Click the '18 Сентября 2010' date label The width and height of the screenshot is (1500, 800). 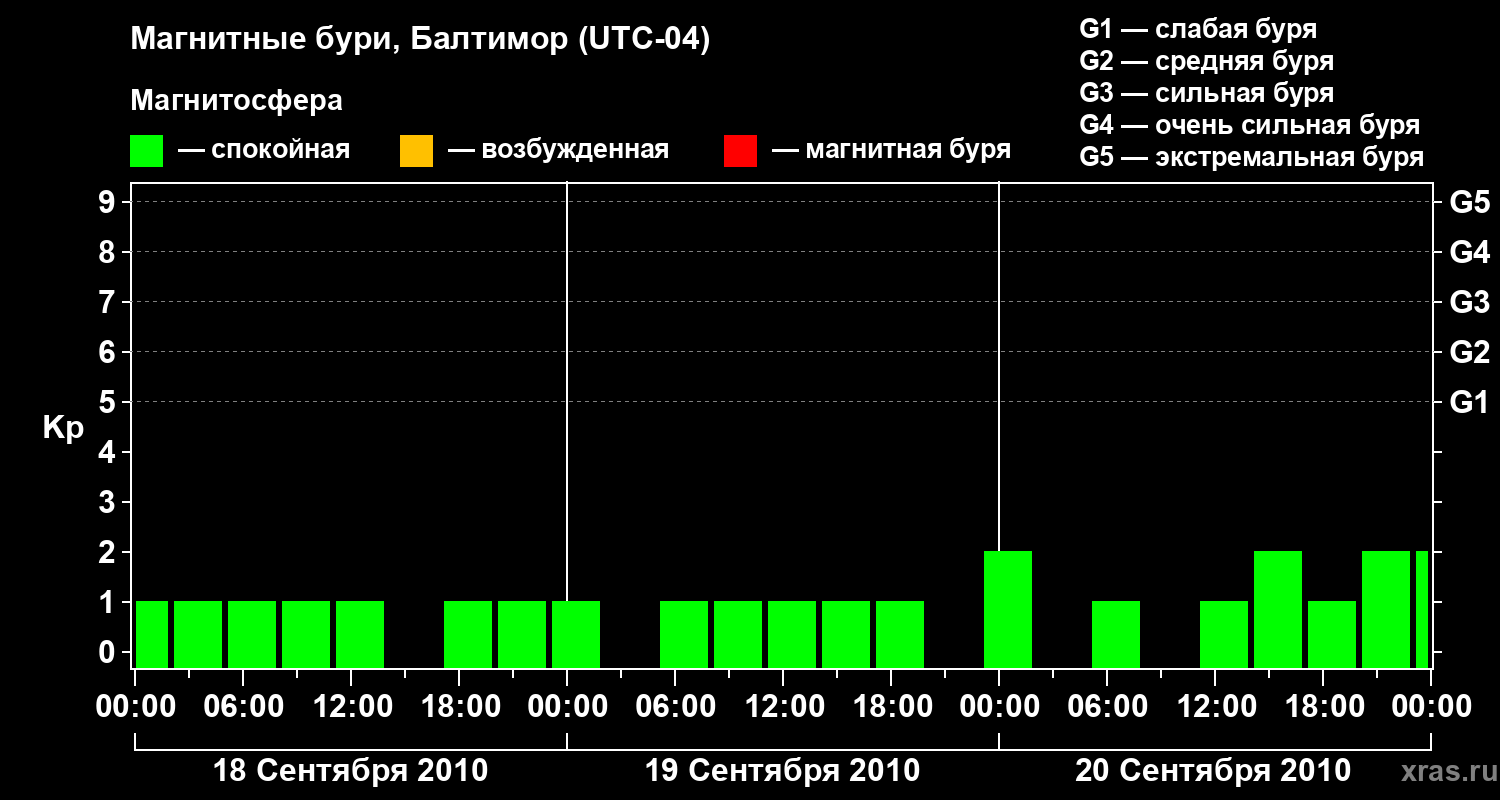click(x=351, y=771)
